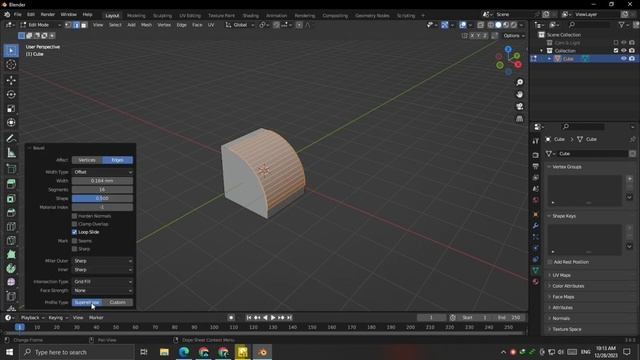Open the Material properties tab
Viewport: 640px width, 360px height.
(536, 282)
